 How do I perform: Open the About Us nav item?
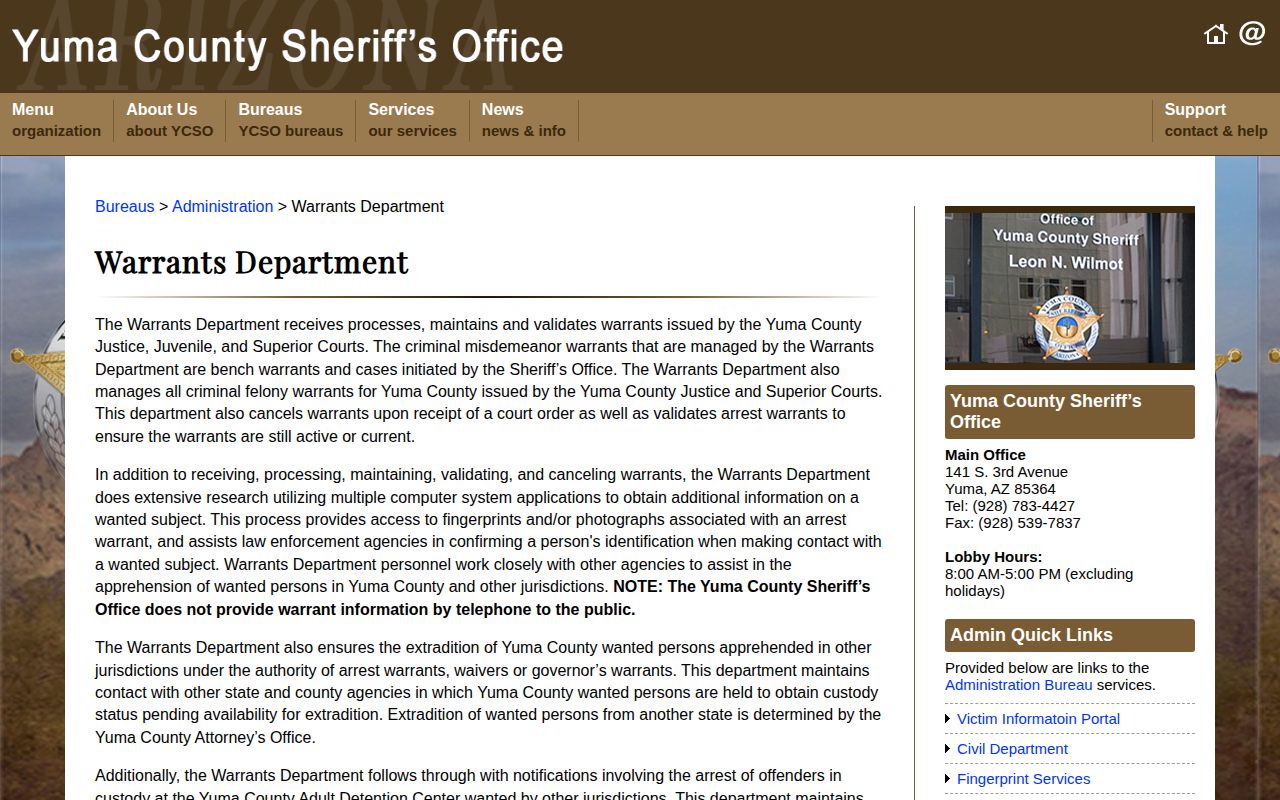coord(169,120)
